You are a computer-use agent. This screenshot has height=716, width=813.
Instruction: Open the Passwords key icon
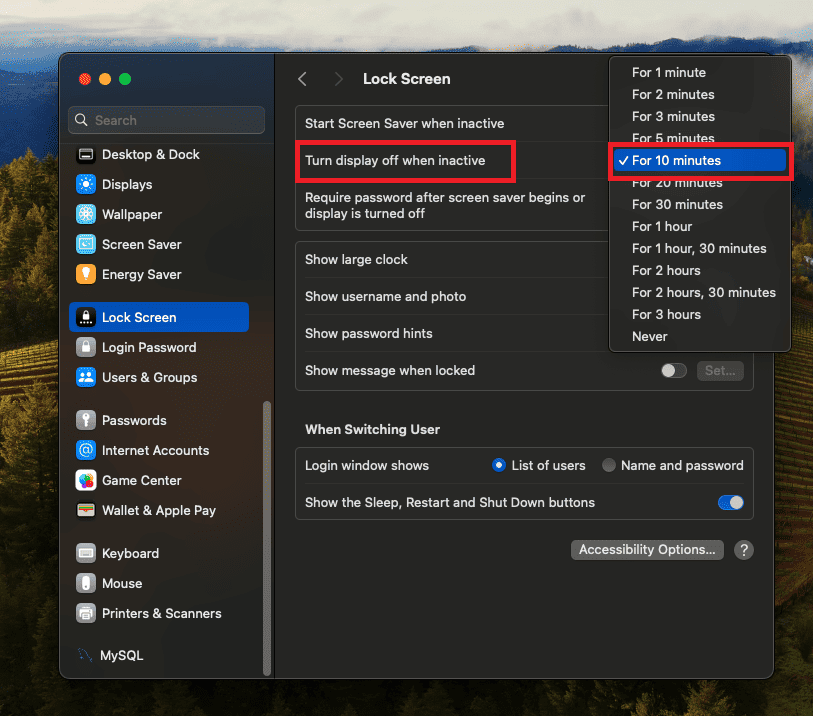(86, 420)
